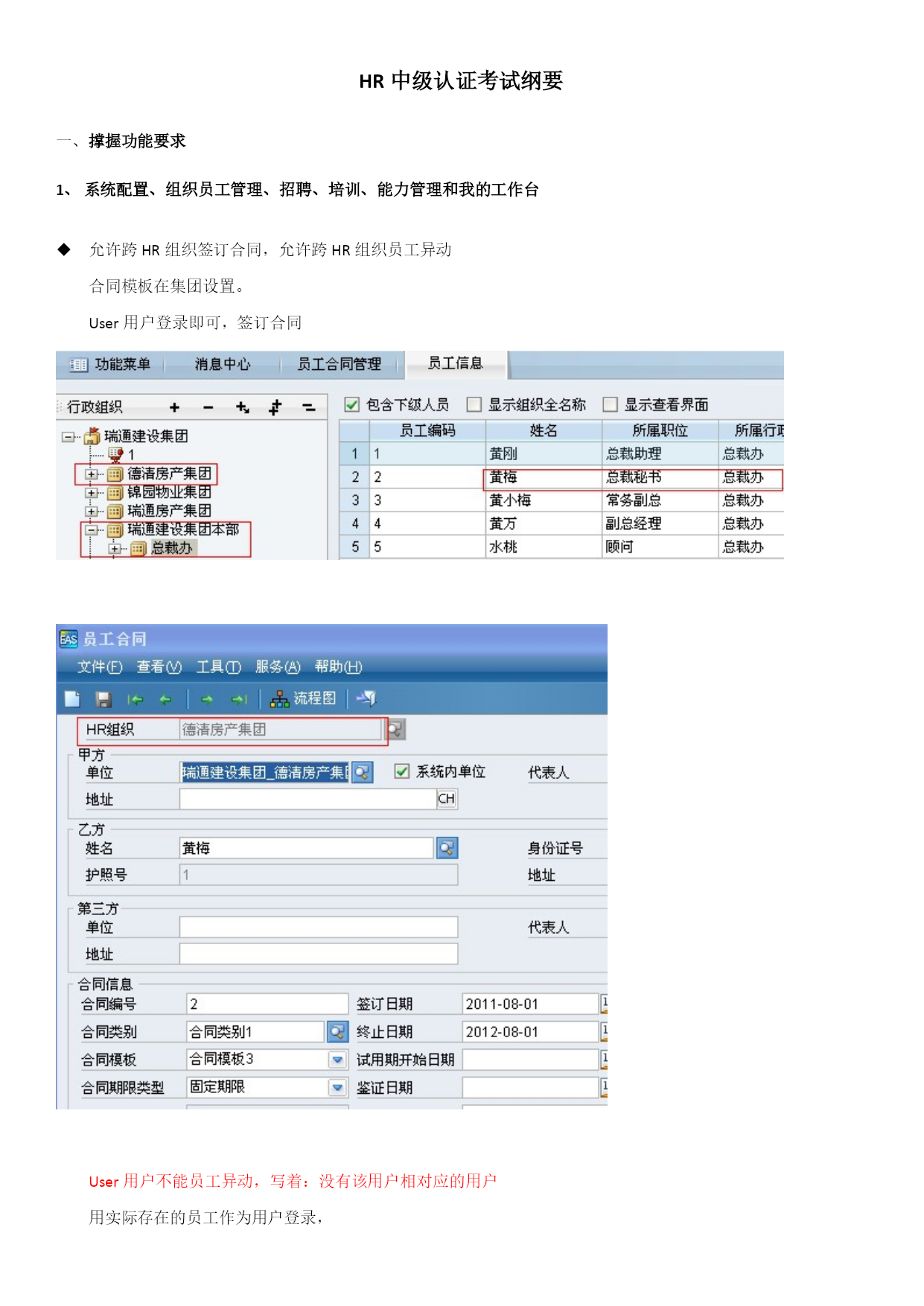Open the 合同期限类型 dropdown arrow
Viewport: 924px width, 1306px height.
[337, 1088]
